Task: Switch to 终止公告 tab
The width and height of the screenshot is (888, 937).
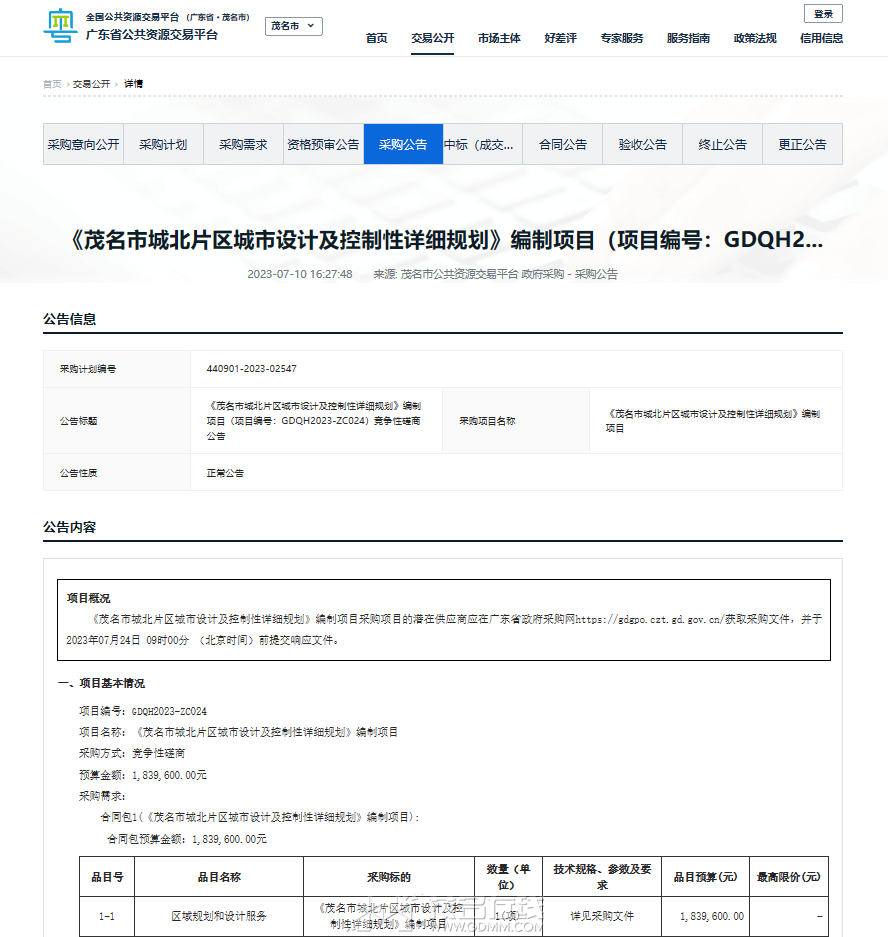Action: pyautogui.click(x=722, y=144)
